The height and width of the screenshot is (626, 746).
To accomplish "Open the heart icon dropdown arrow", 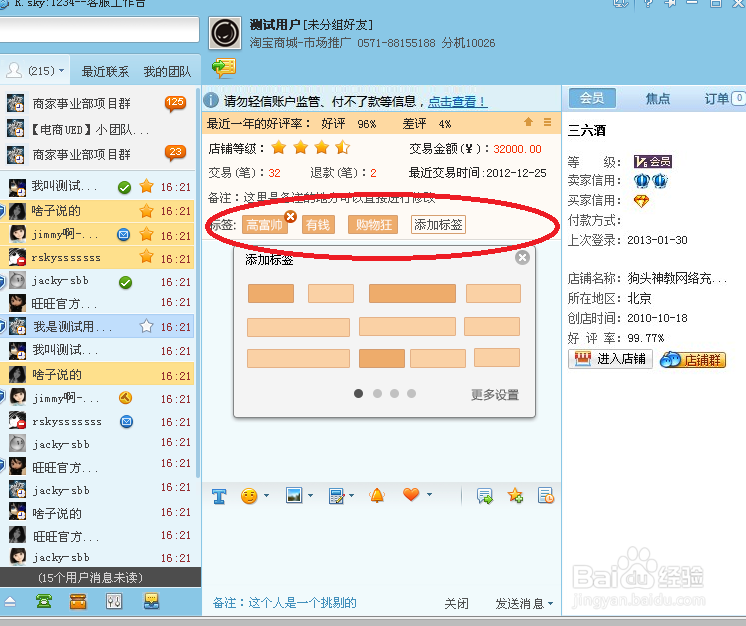I will tap(430, 495).
